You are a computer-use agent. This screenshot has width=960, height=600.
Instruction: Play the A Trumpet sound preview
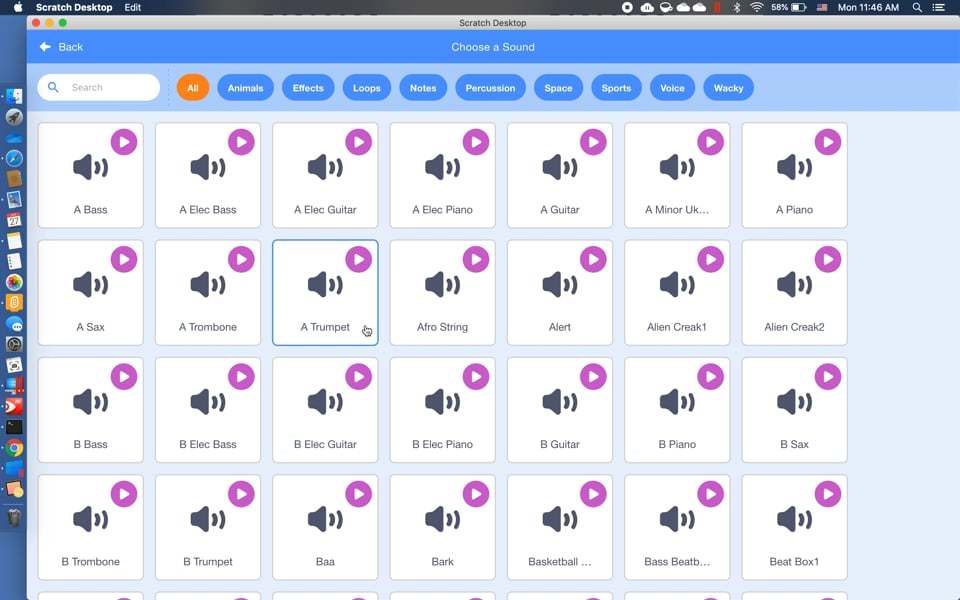[359, 258]
